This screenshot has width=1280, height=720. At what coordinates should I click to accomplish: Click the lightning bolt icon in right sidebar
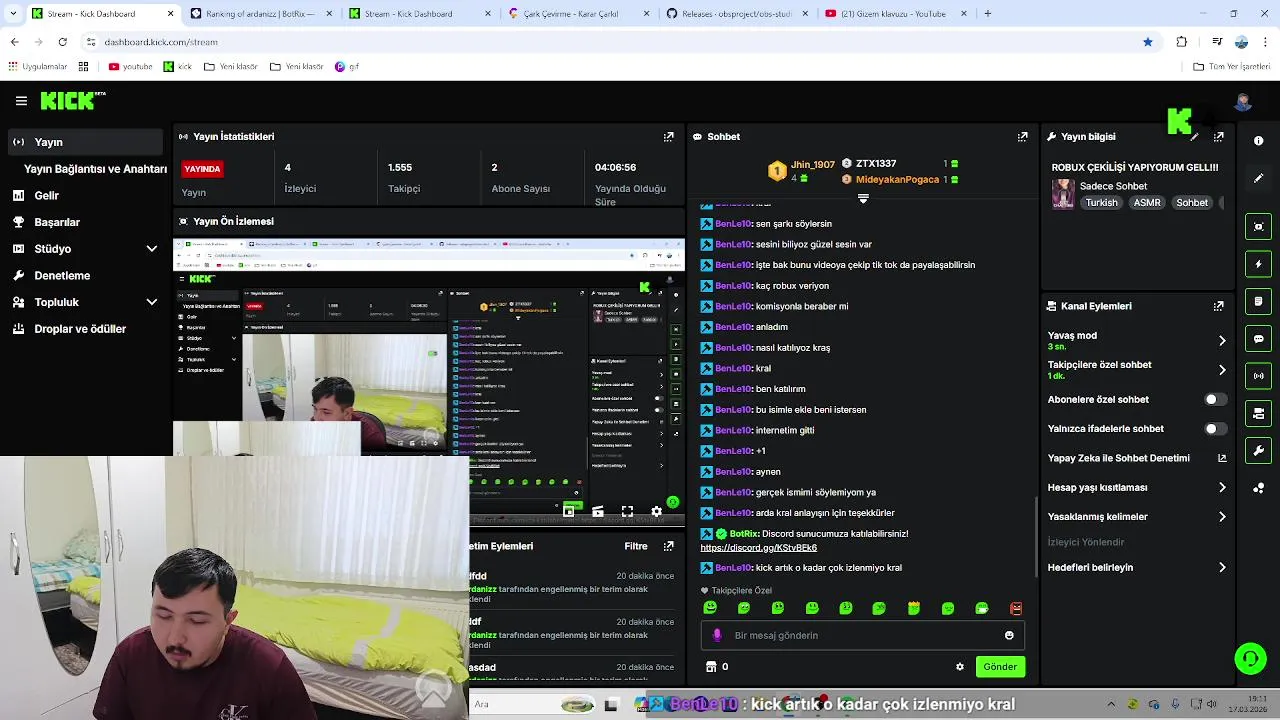1259,264
